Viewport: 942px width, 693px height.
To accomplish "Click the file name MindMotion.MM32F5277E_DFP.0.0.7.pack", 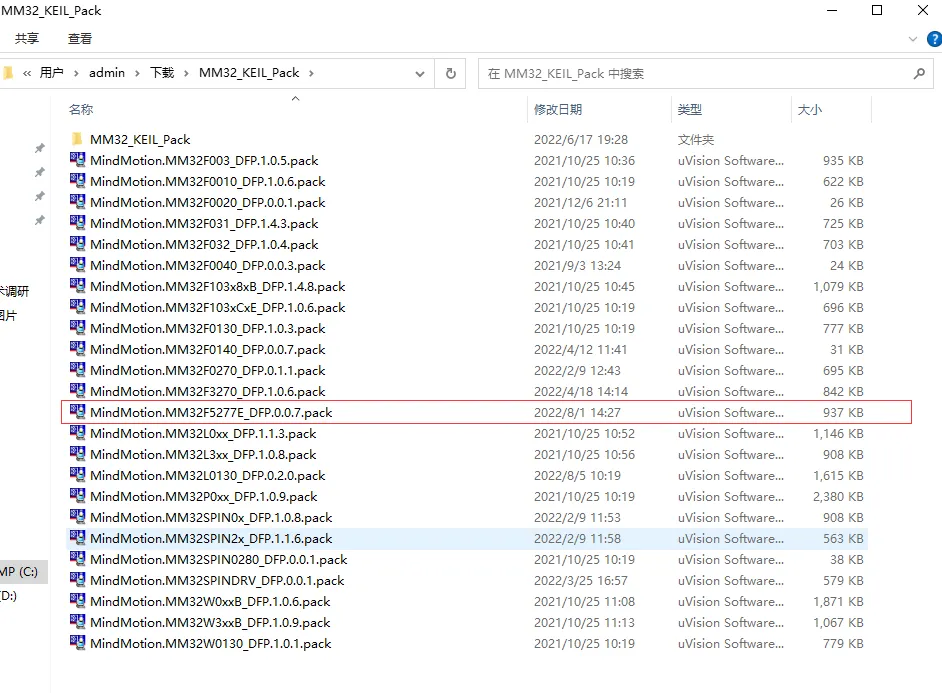I will pos(211,413).
